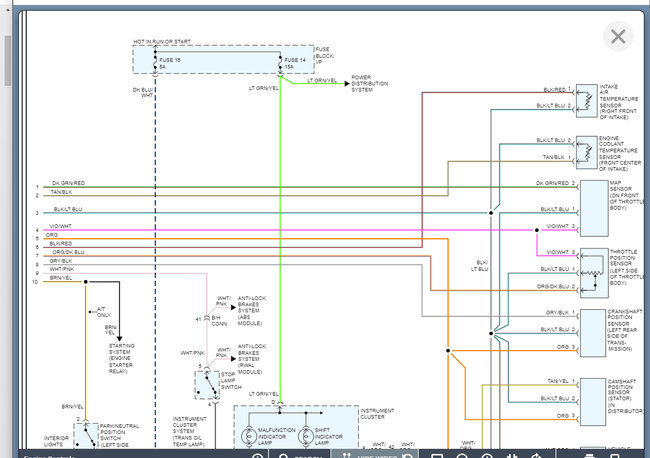Click the Park/Neutral Position Switch symbol

(87, 434)
